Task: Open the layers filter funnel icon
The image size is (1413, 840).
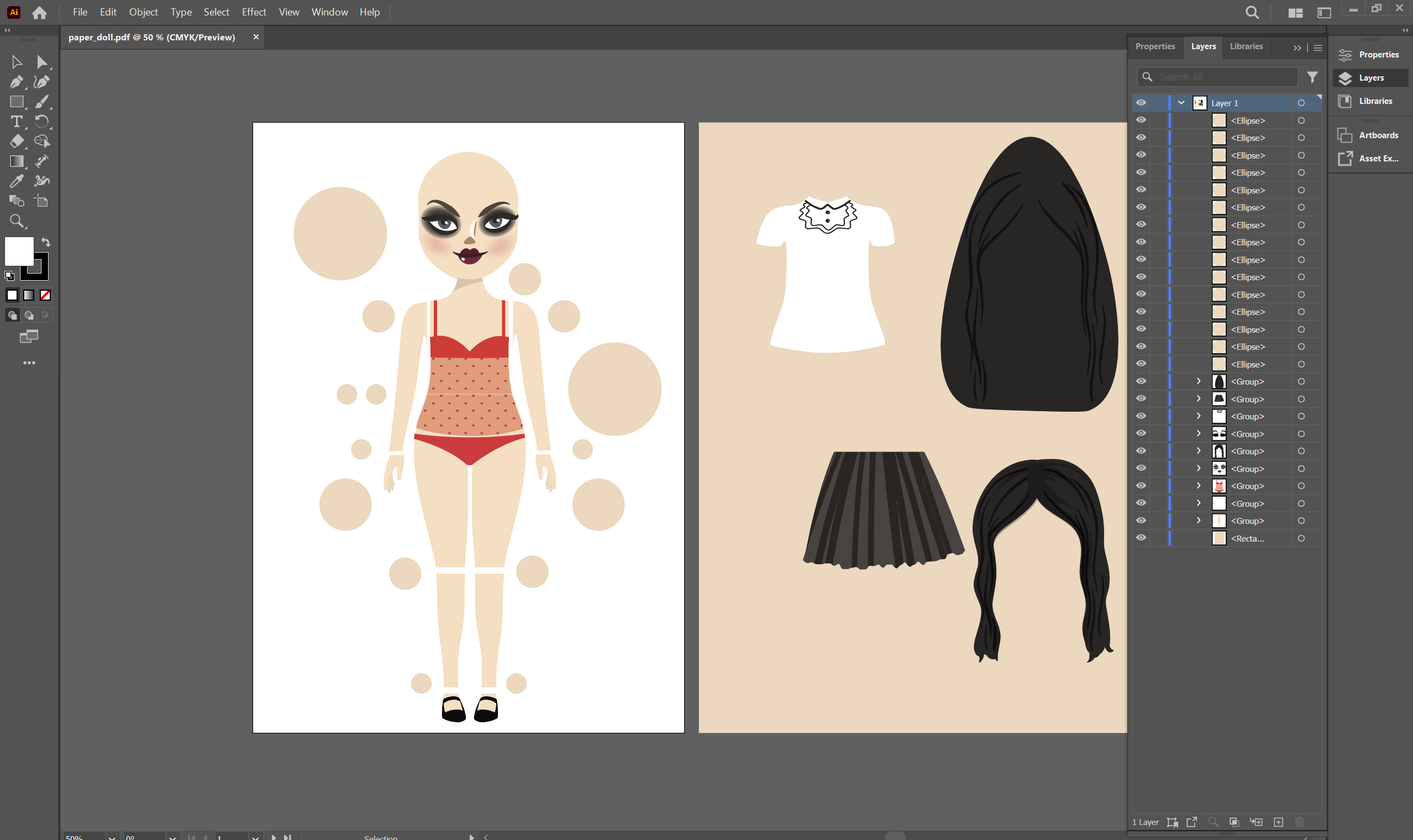Action: pos(1312,77)
